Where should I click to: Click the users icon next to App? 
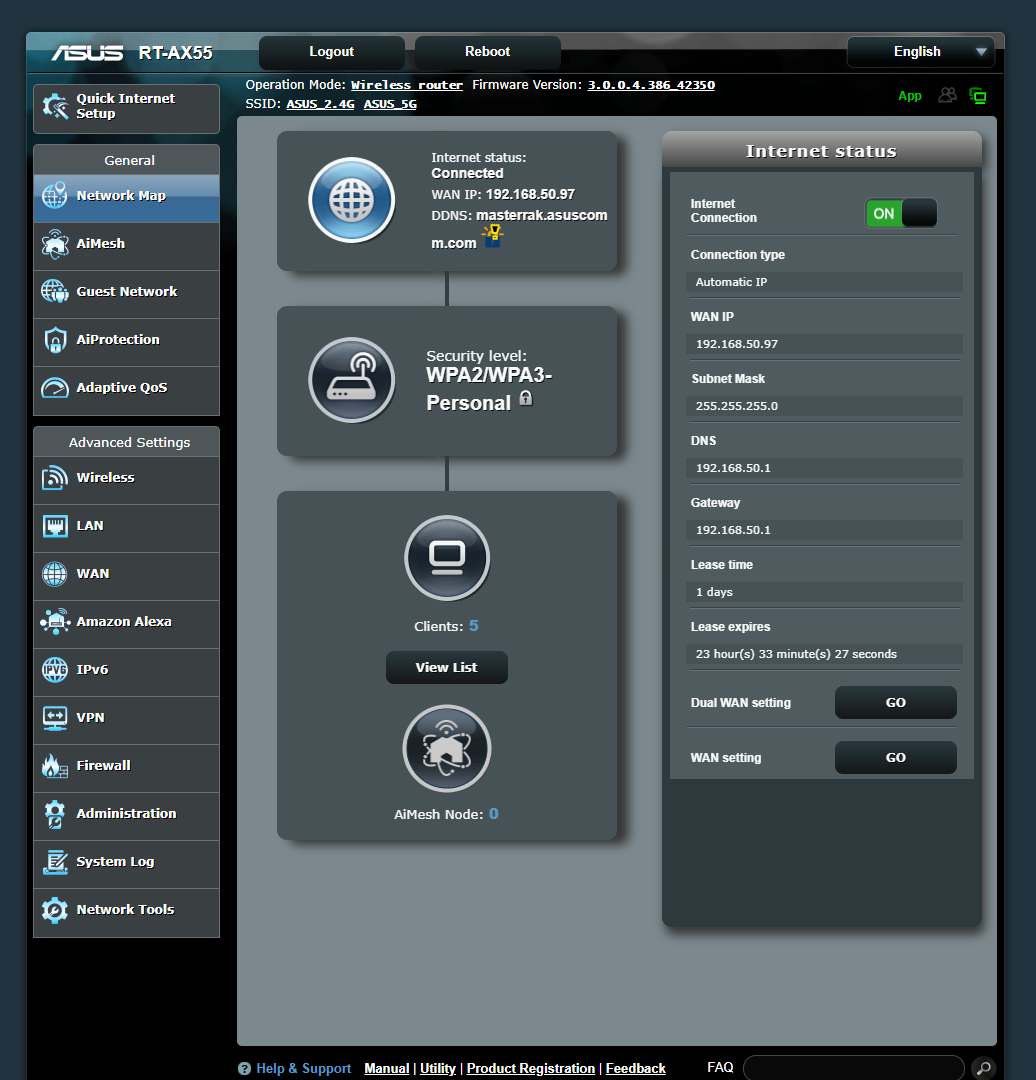click(x=948, y=95)
